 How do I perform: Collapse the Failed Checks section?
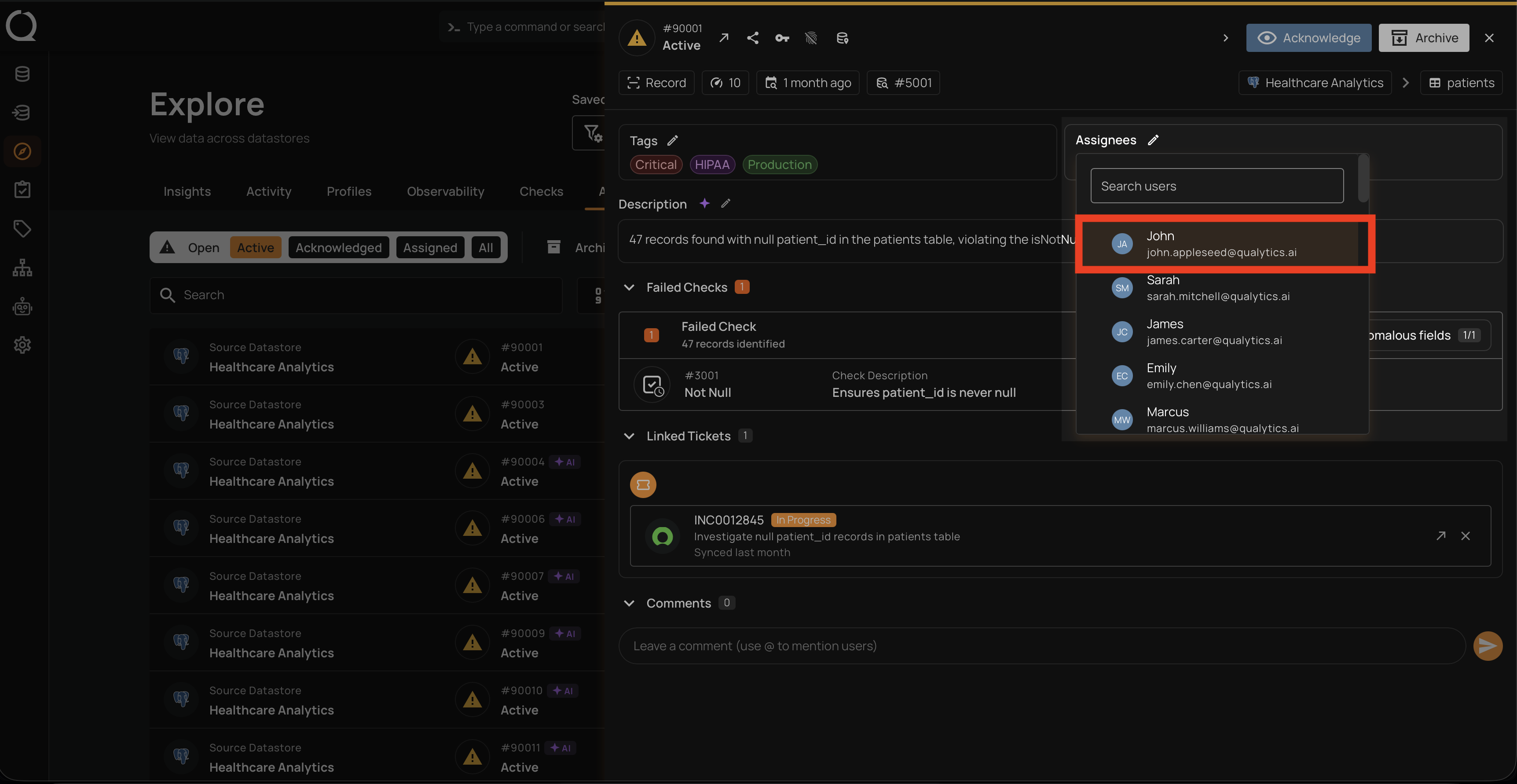coord(629,287)
